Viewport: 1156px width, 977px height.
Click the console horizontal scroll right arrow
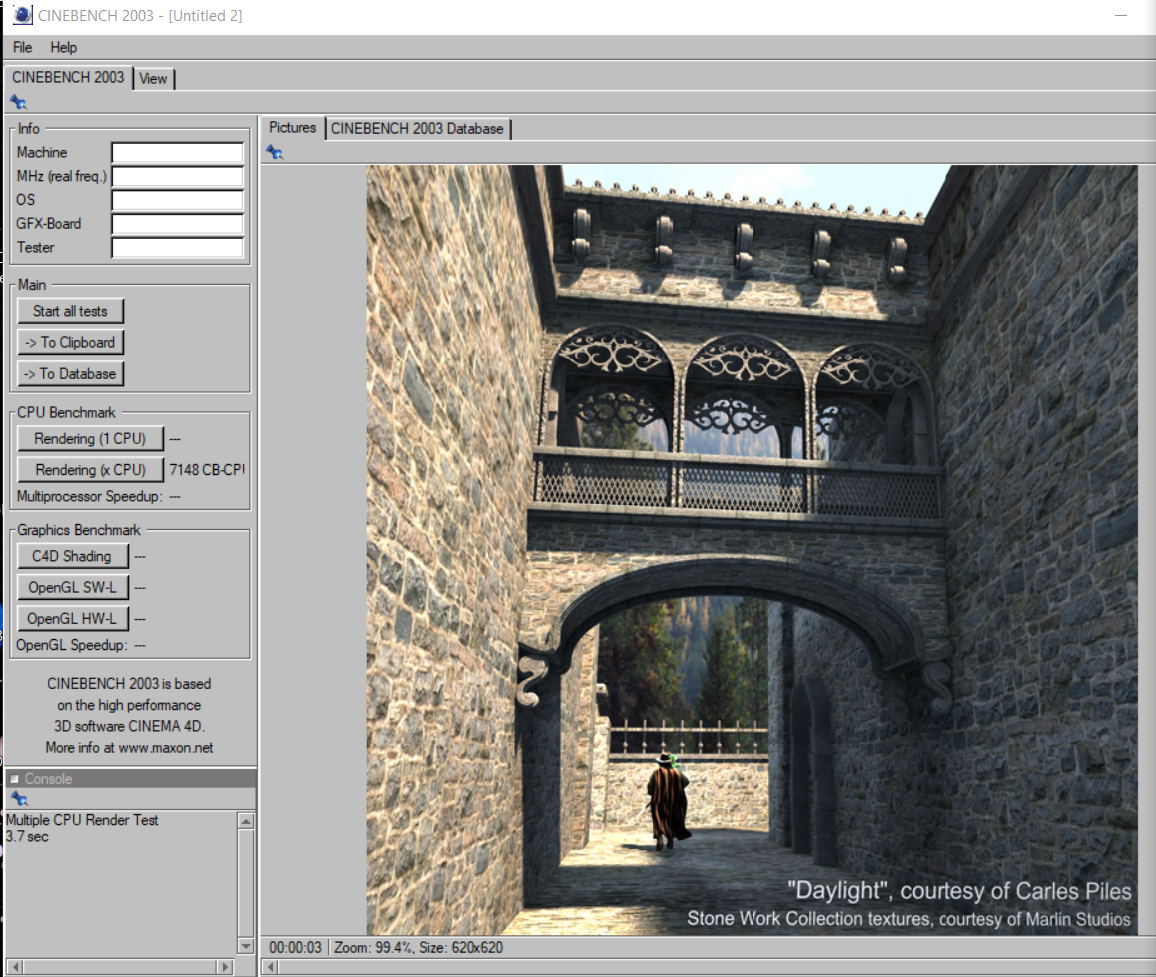[226, 967]
